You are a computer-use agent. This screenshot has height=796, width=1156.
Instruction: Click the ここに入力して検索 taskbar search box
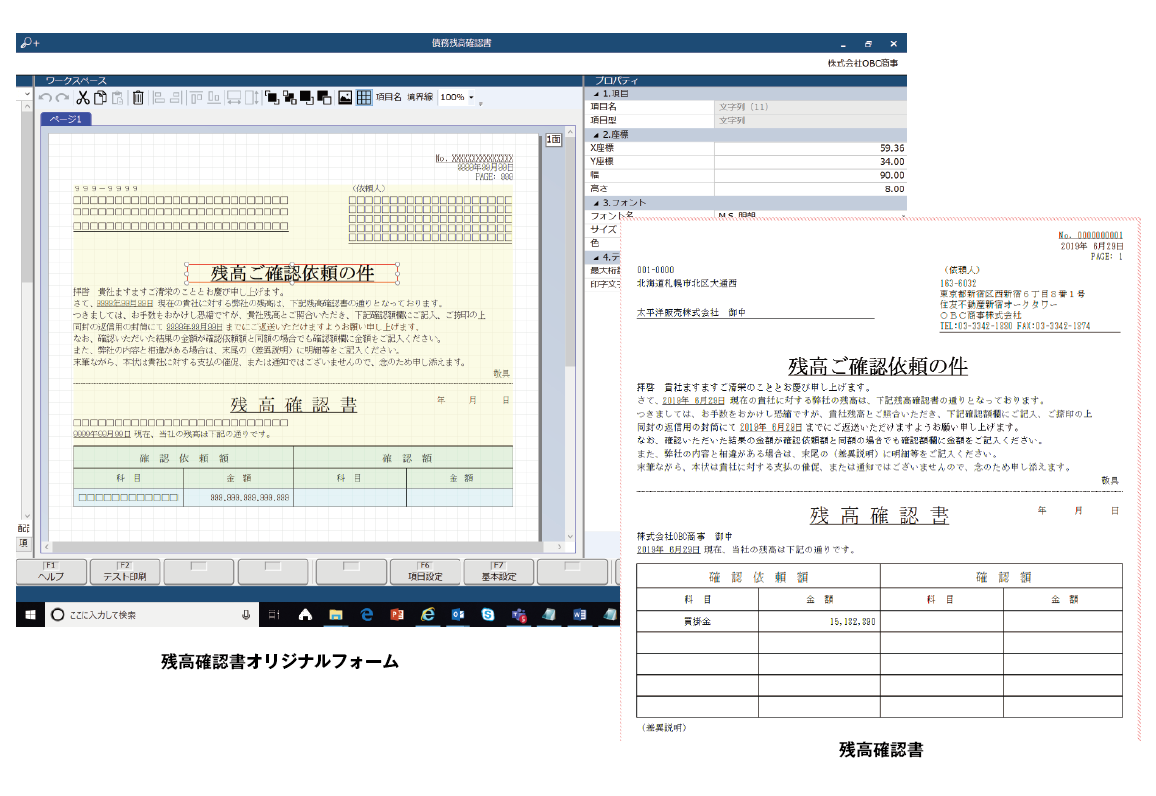[x=151, y=614]
